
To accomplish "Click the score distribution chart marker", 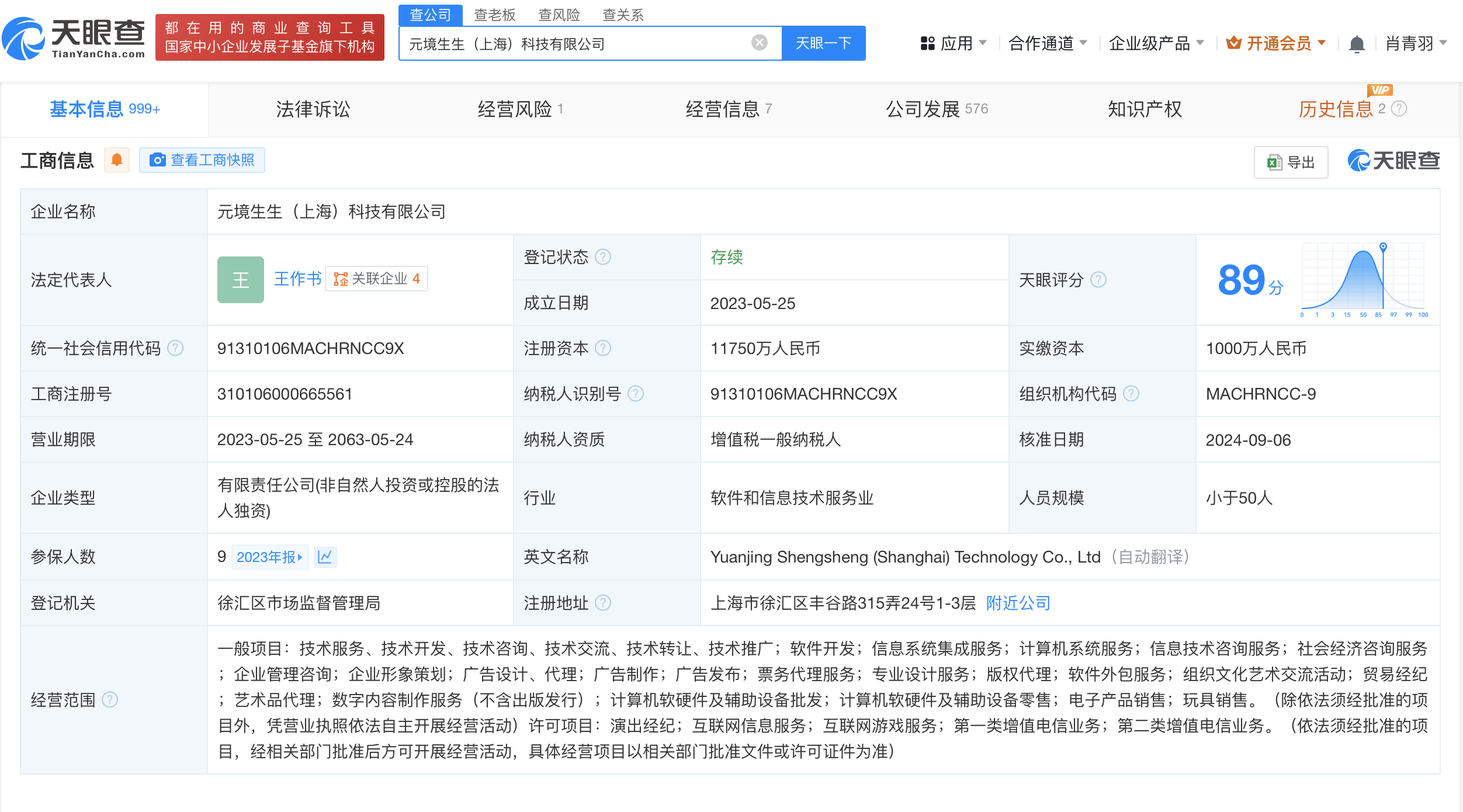I will (1383, 247).
